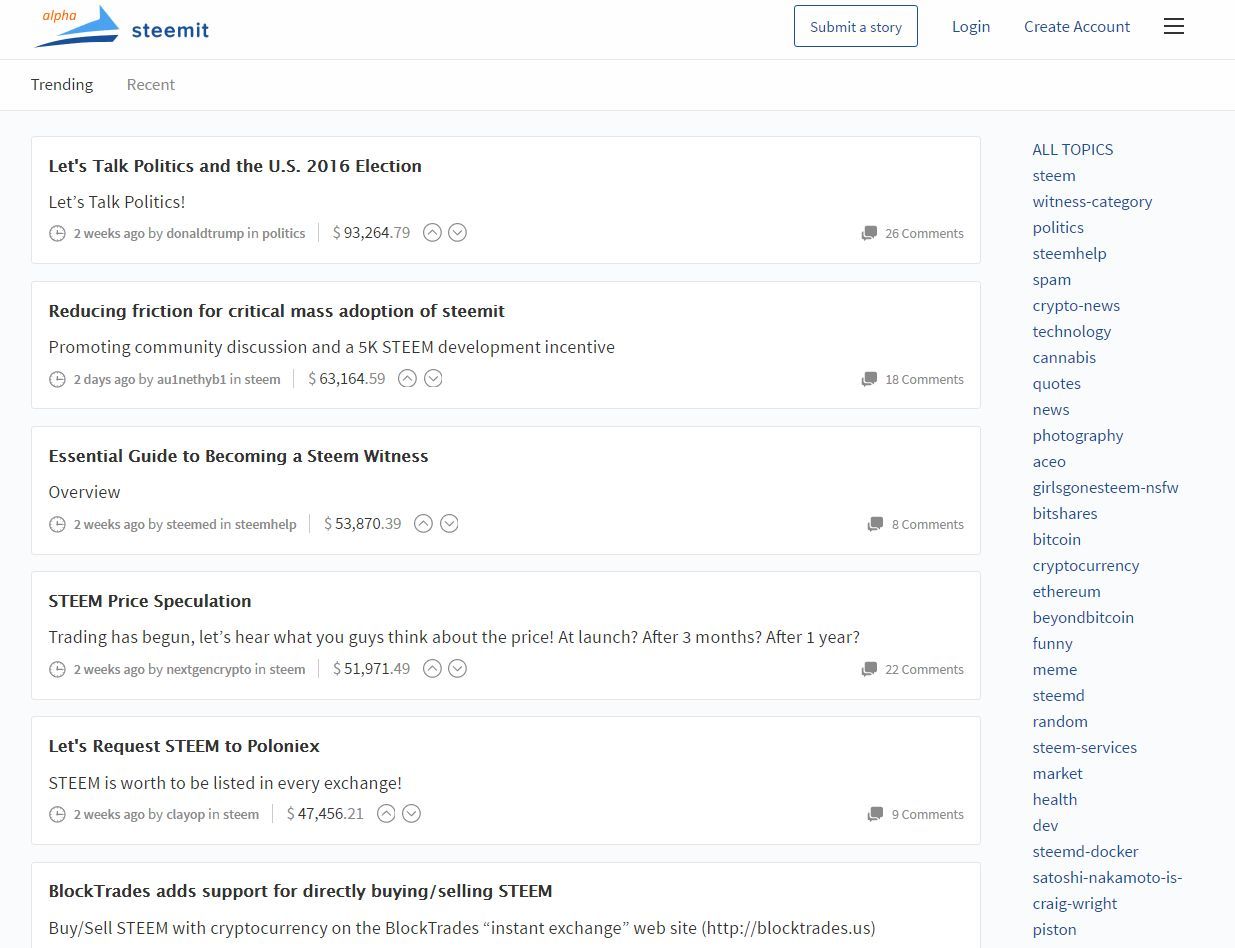Click the clock icon on donaldtrump's post

58,234
